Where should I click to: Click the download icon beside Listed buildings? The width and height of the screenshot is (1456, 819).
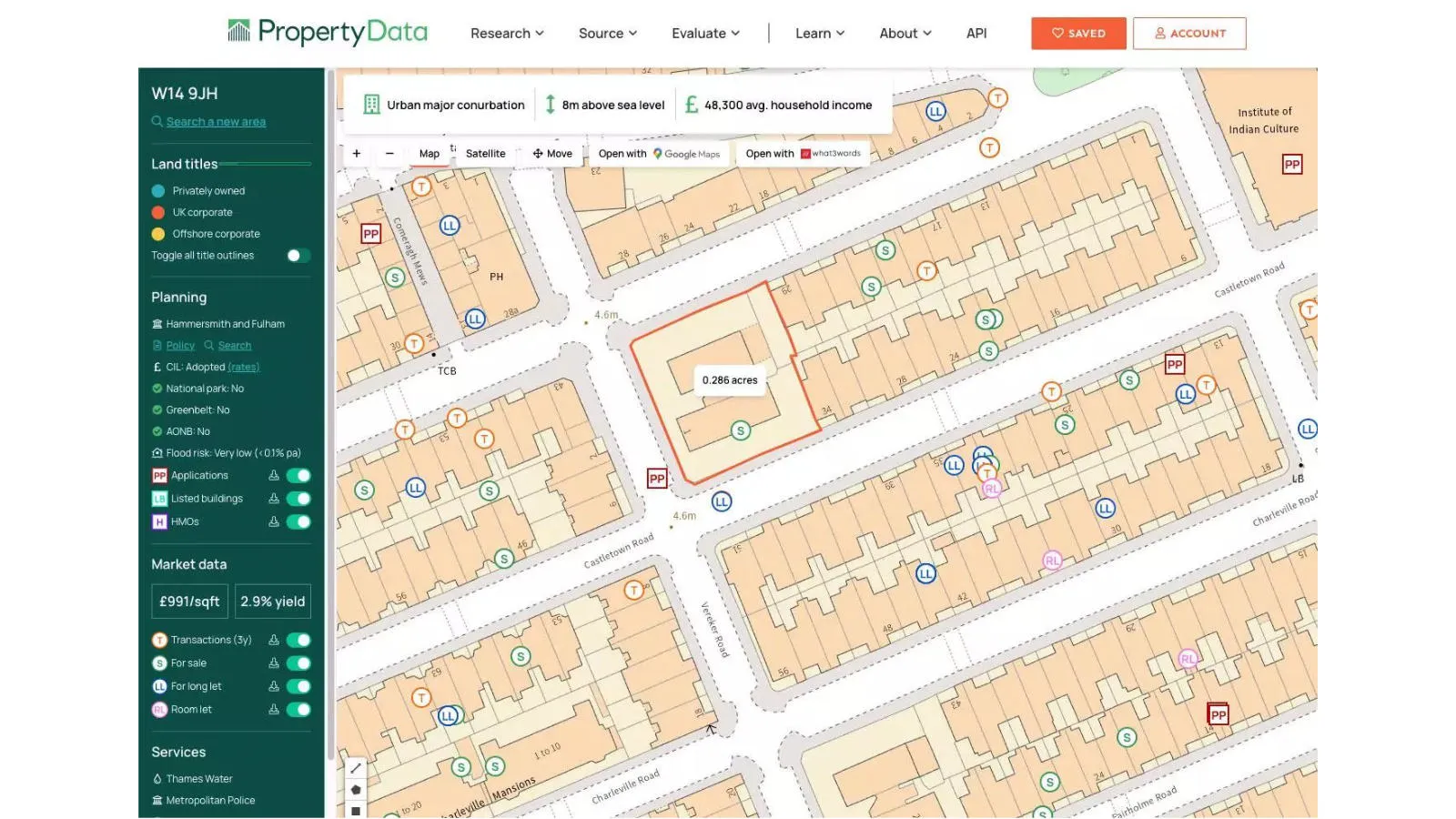click(x=274, y=498)
